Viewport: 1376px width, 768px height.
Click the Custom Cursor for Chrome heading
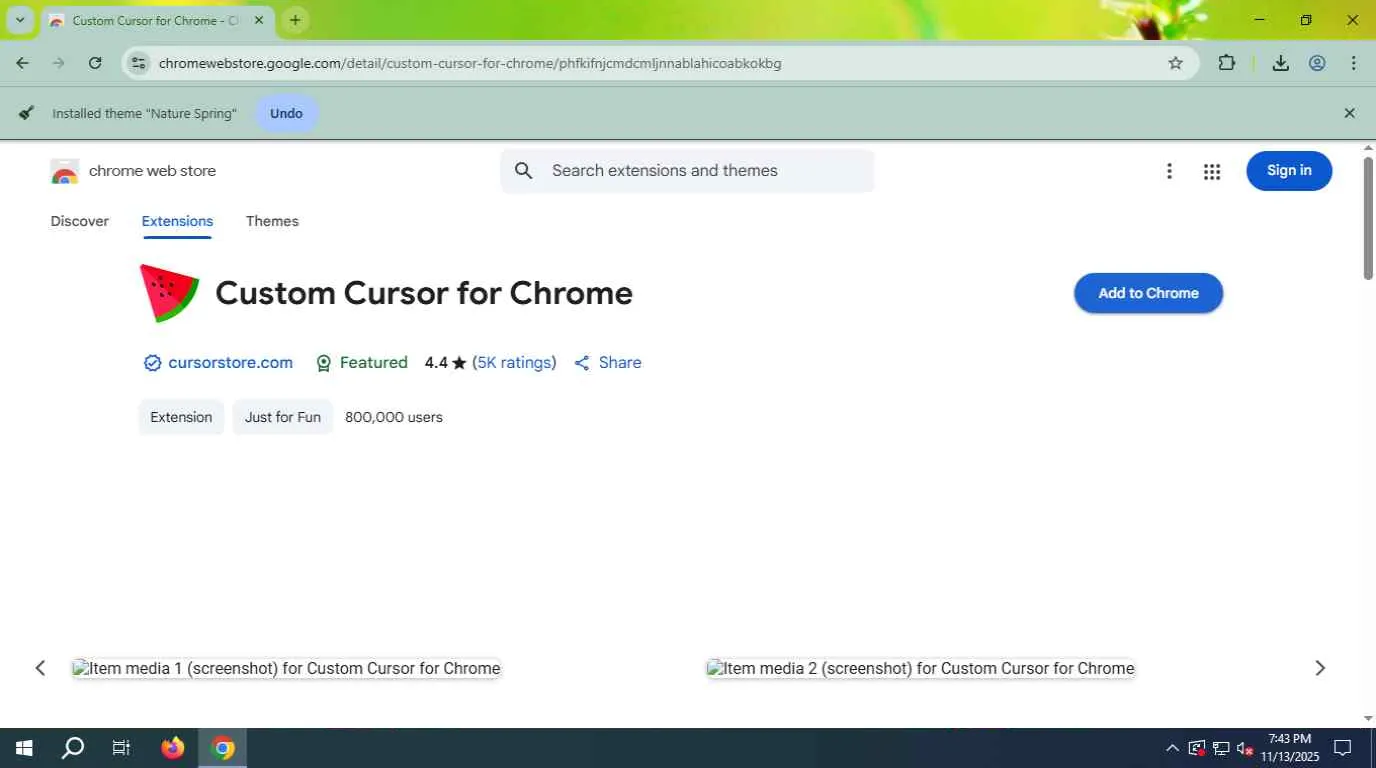(424, 293)
